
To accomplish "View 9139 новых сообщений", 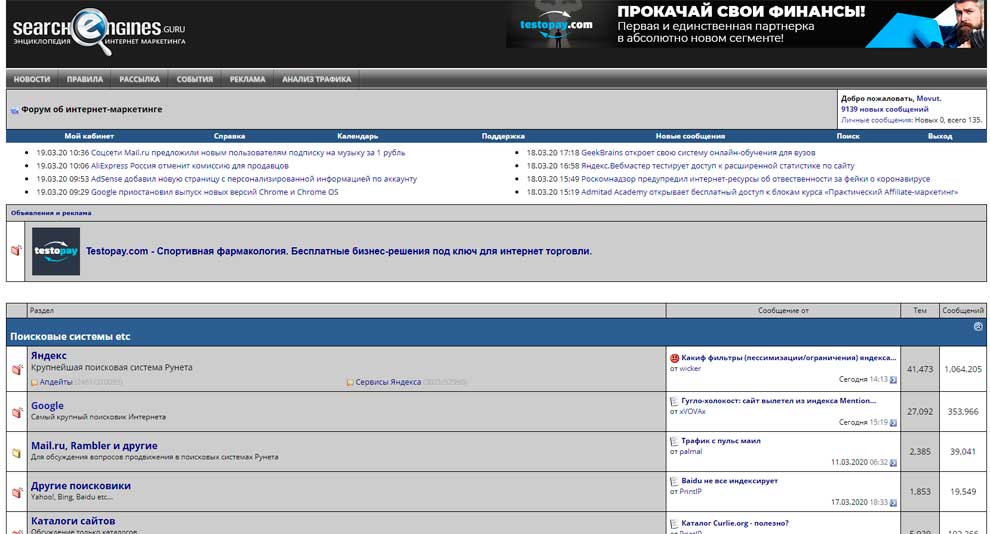I will point(885,109).
